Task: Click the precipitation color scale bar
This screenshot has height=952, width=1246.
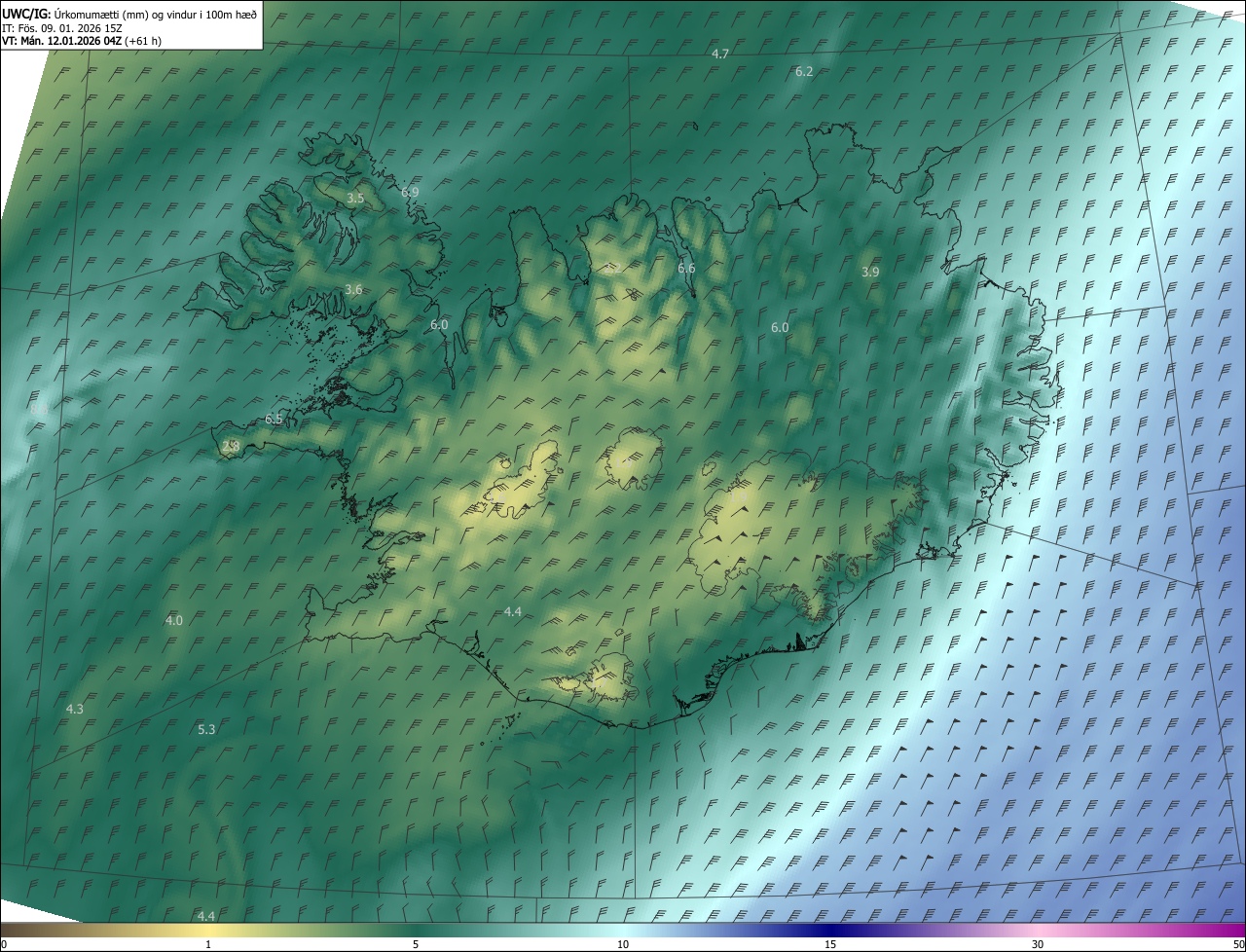Action: pyautogui.click(x=623, y=931)
